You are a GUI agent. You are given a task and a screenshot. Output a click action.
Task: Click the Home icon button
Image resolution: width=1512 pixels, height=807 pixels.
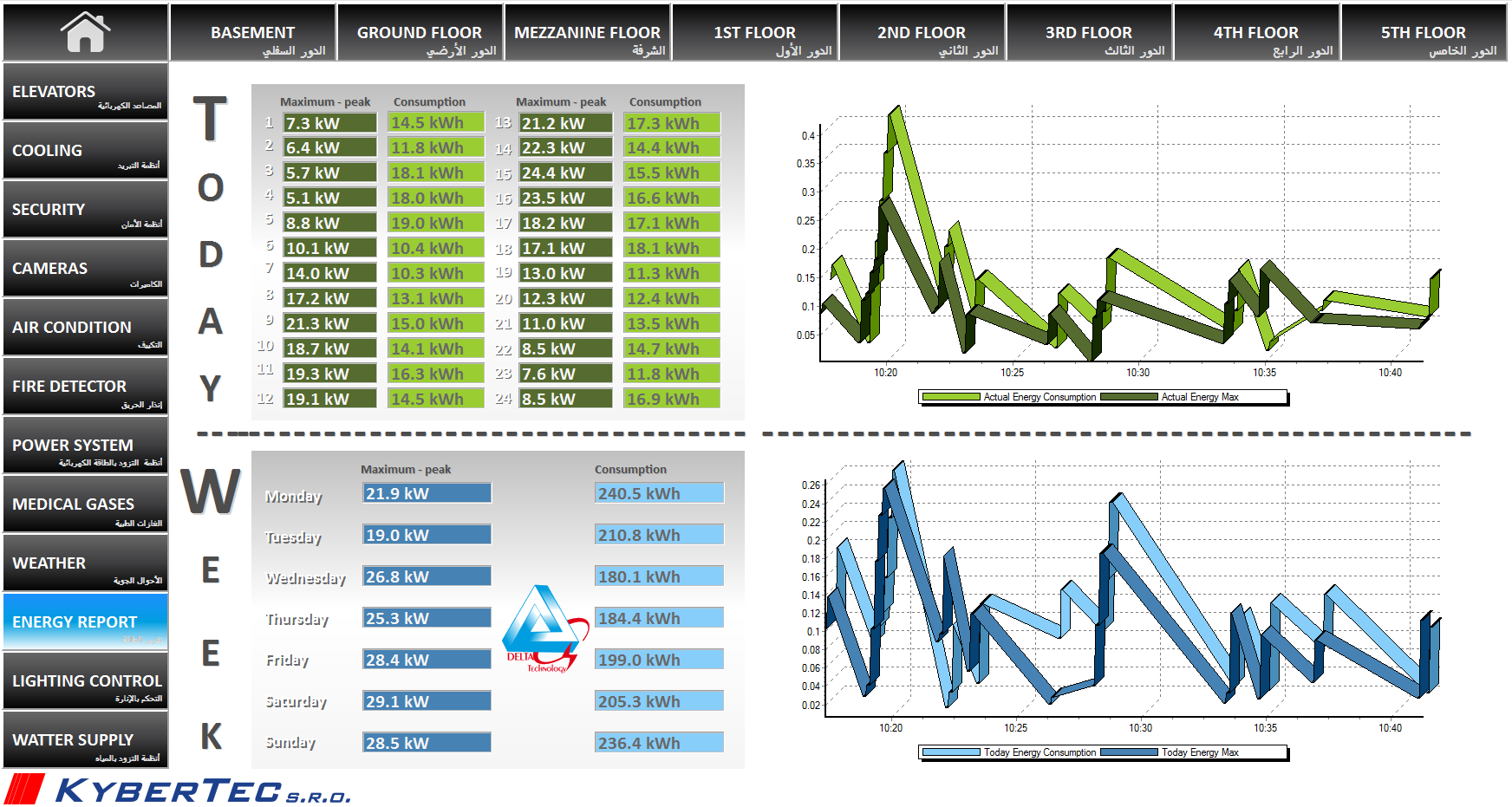pyautogui.click(x=85, y=32)
